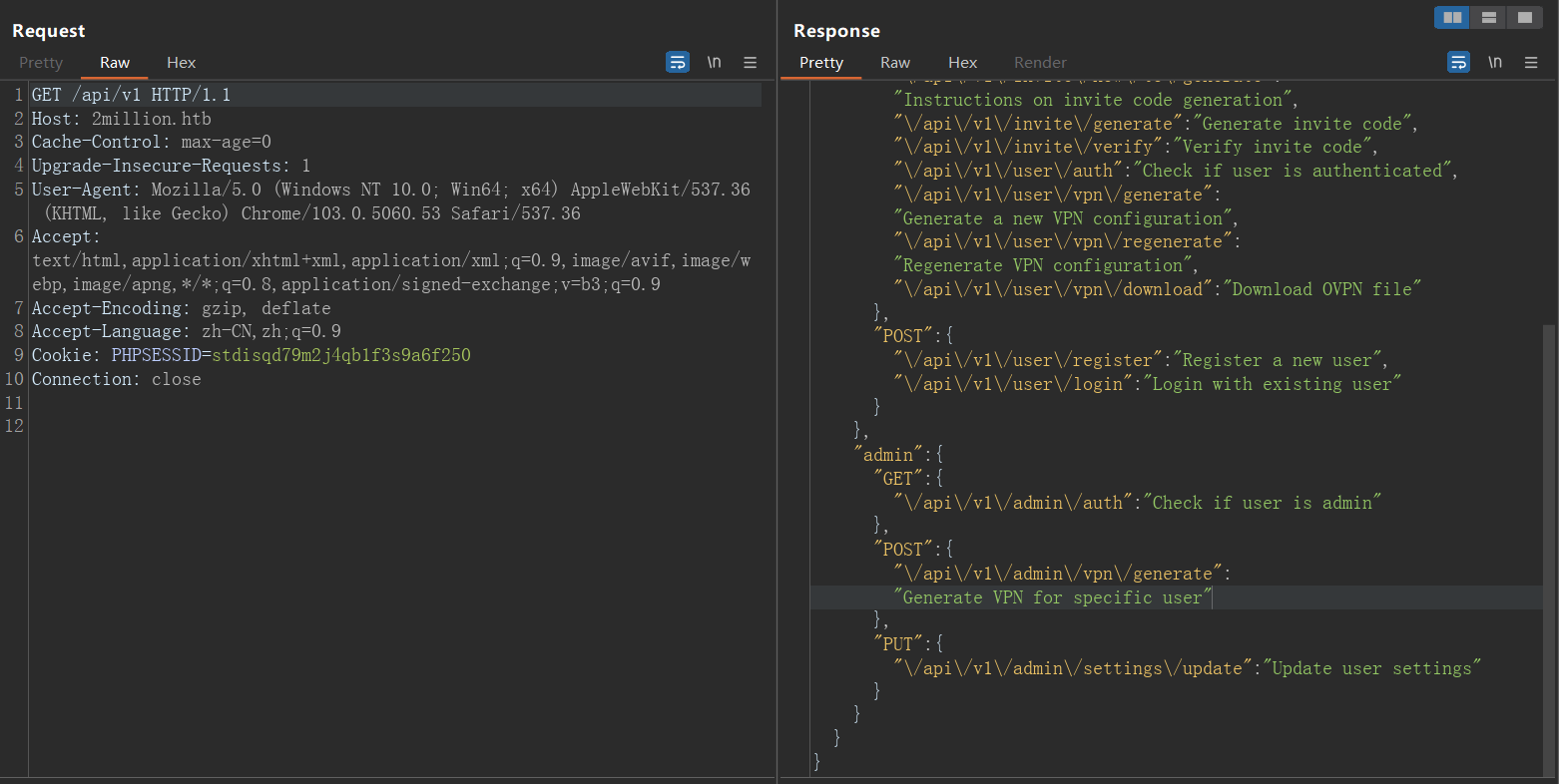Click the "Check if user is admin" line
The height and width of the screenshot is (784, 1559).
click(x=1138, y=503)
